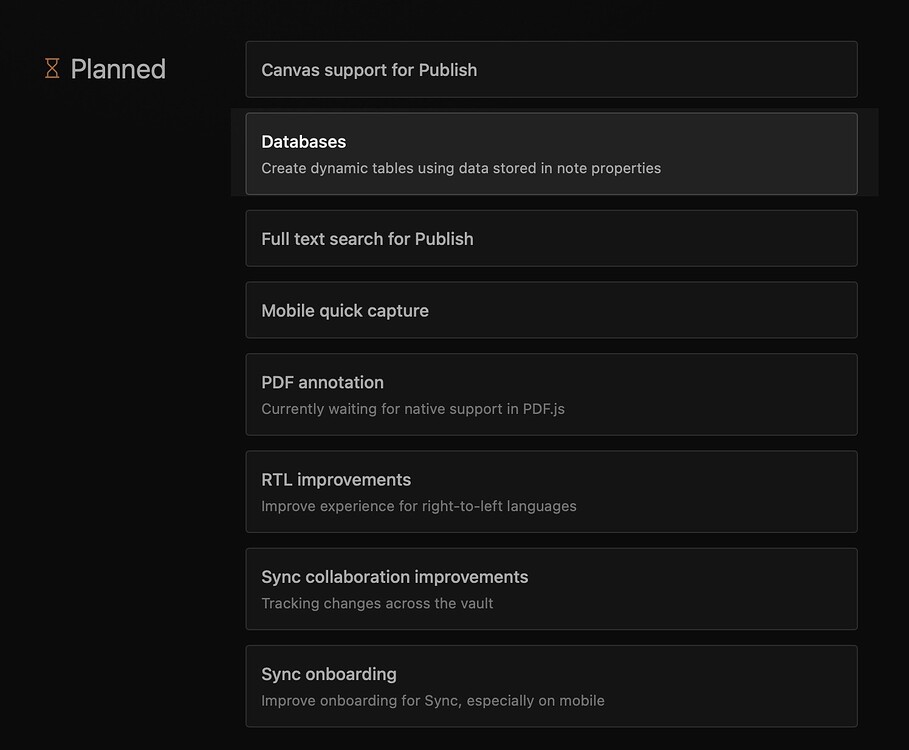Select the Full text search for Publish card
909x750 pixels.
(551, 238)
